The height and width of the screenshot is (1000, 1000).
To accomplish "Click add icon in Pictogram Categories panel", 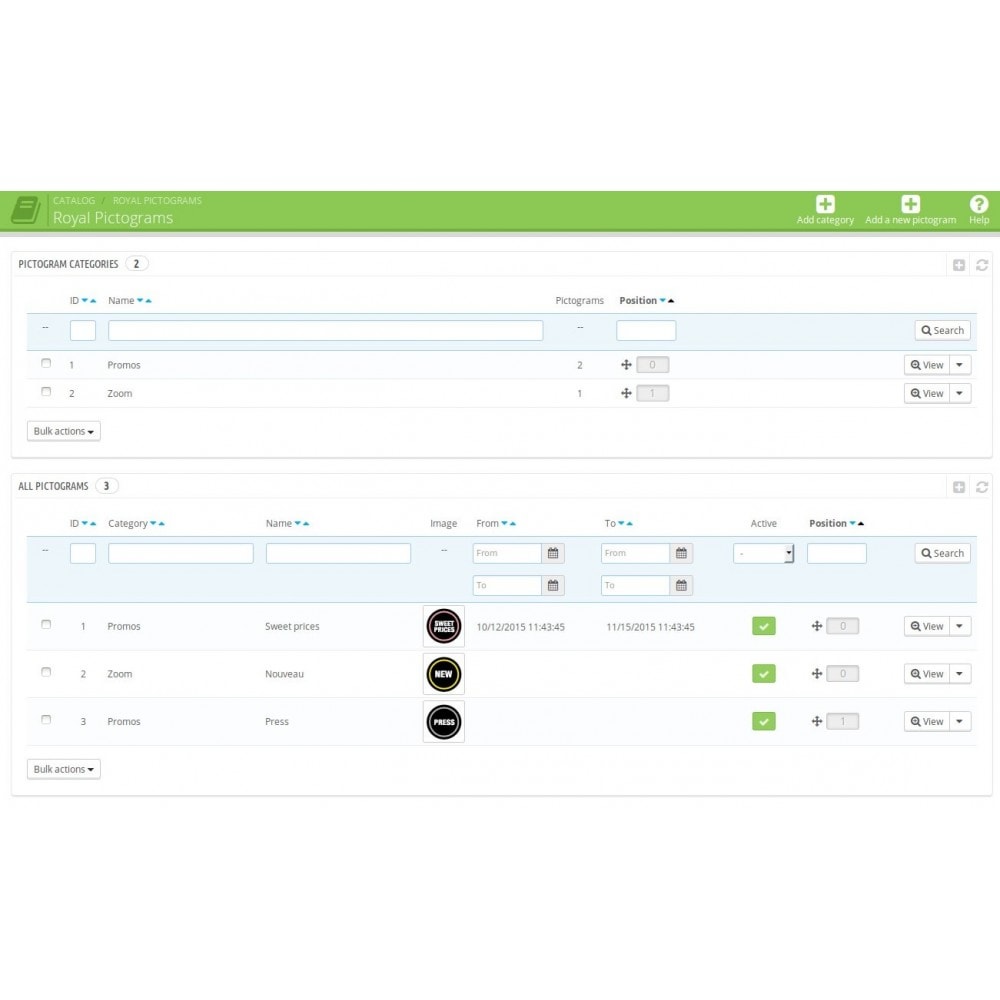I will 959,265.
